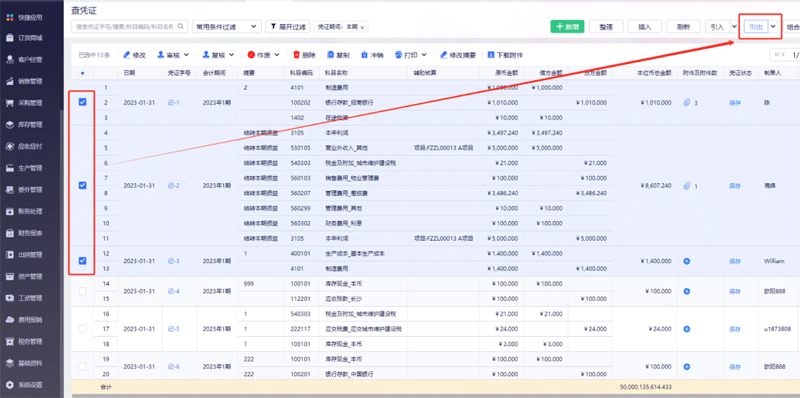
Task: Click the red 删除 trash icon
Action: coord(296,55)
